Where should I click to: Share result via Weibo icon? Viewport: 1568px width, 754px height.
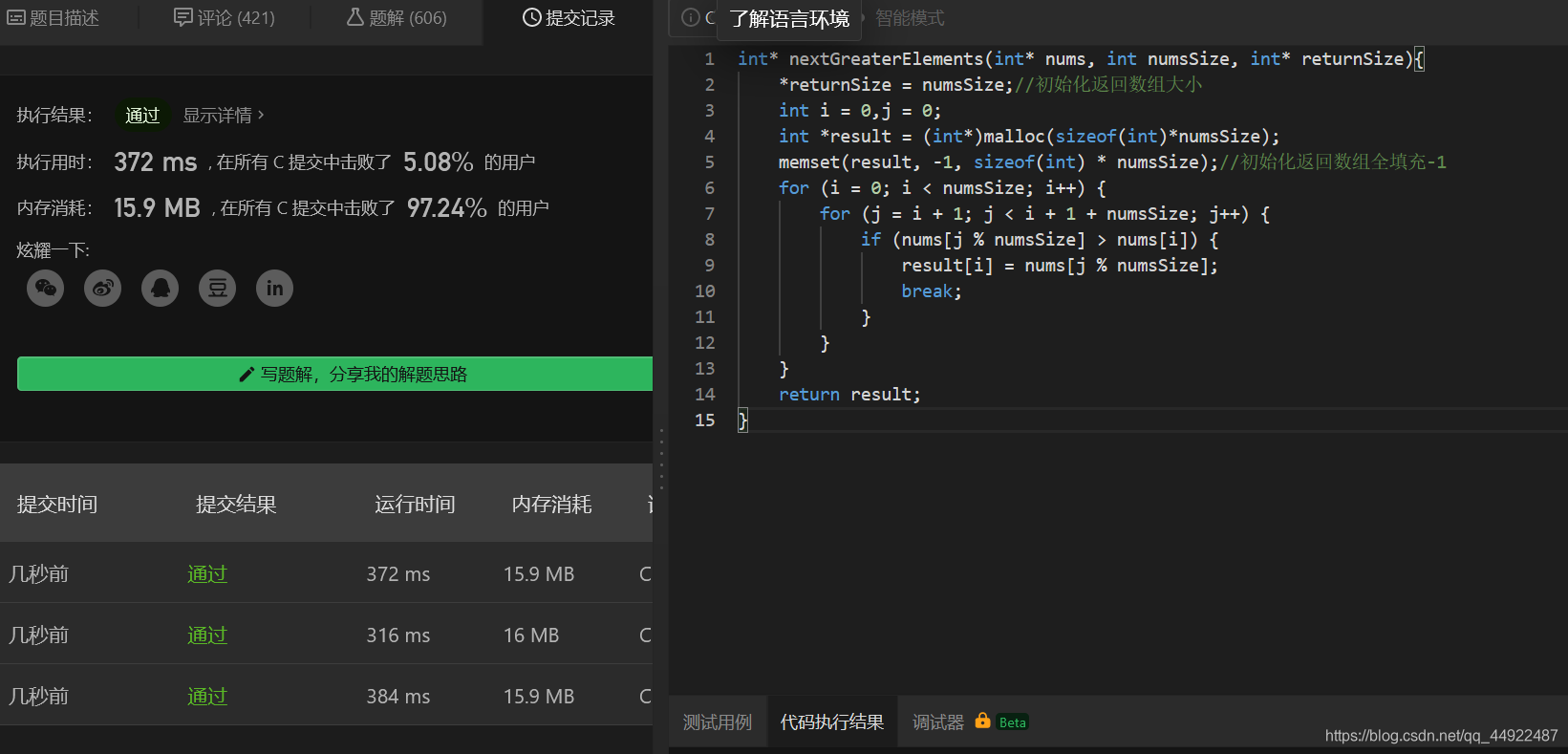point(102,288)
